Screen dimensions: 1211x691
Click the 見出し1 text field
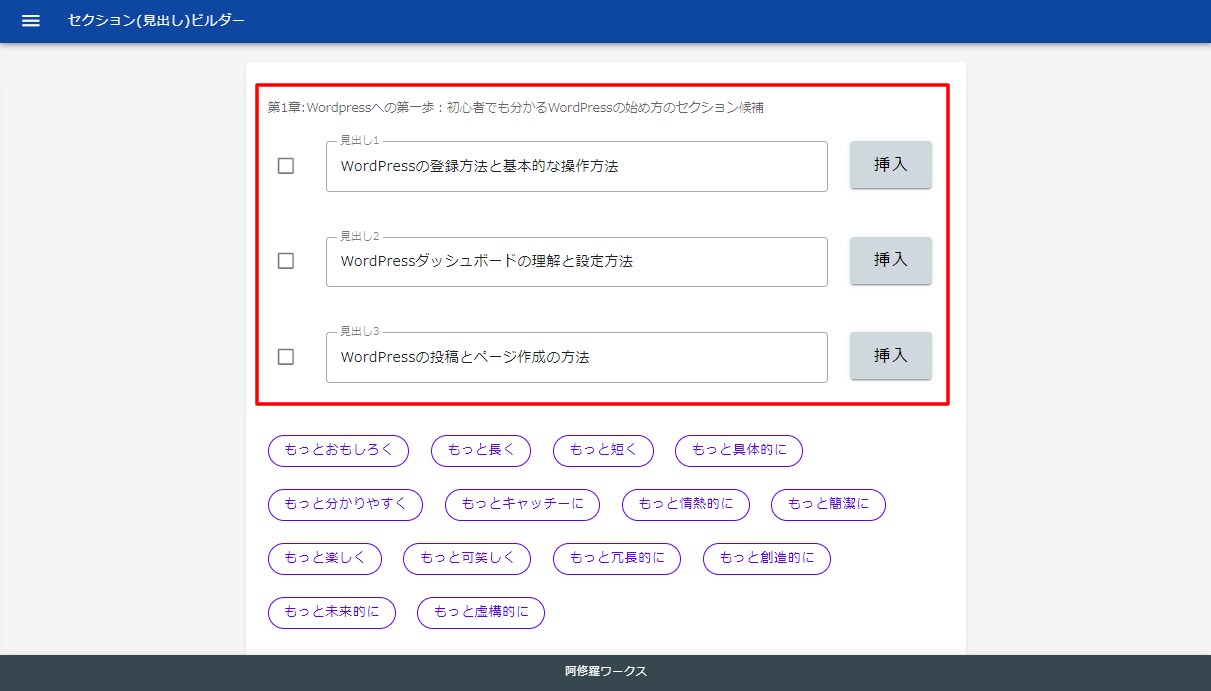(x=577, y=166)
